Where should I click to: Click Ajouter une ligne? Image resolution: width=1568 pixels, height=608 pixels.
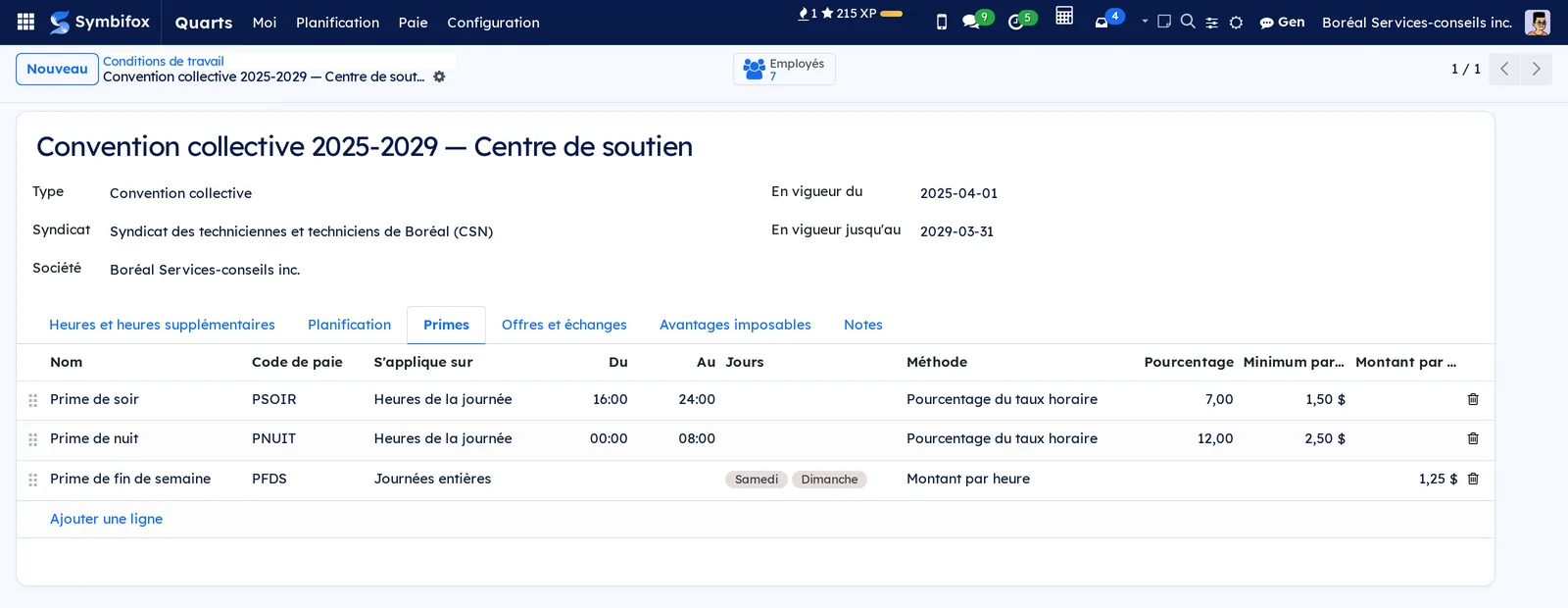pos(106,519)
